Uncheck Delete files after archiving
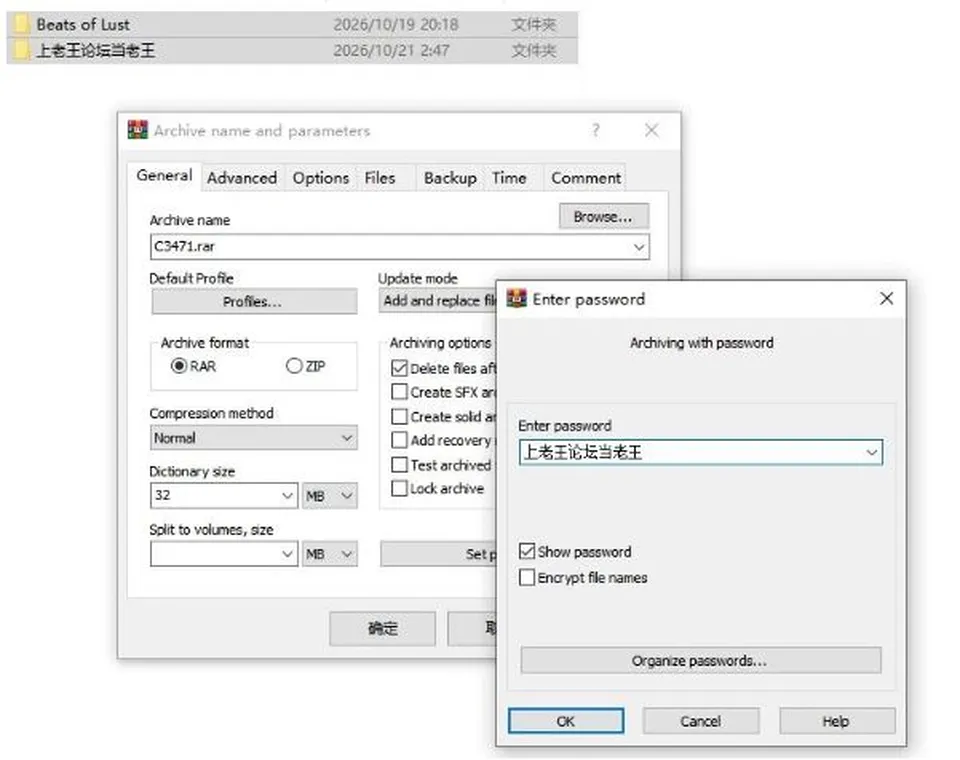Screen dimensions: 960x760 399,368
